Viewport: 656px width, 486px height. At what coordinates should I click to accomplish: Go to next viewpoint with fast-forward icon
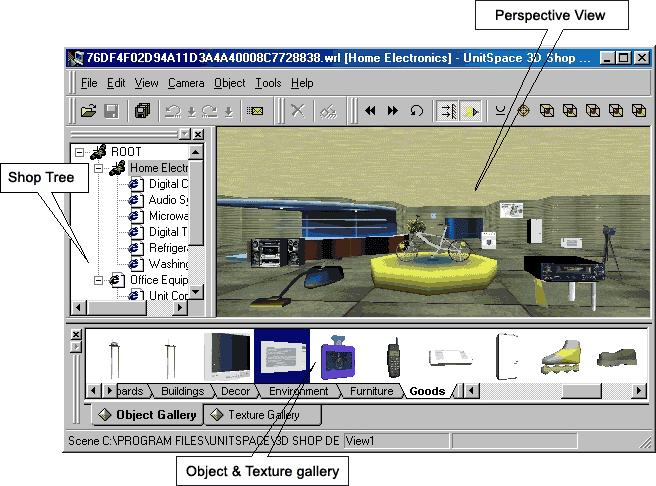pos(392,111)
